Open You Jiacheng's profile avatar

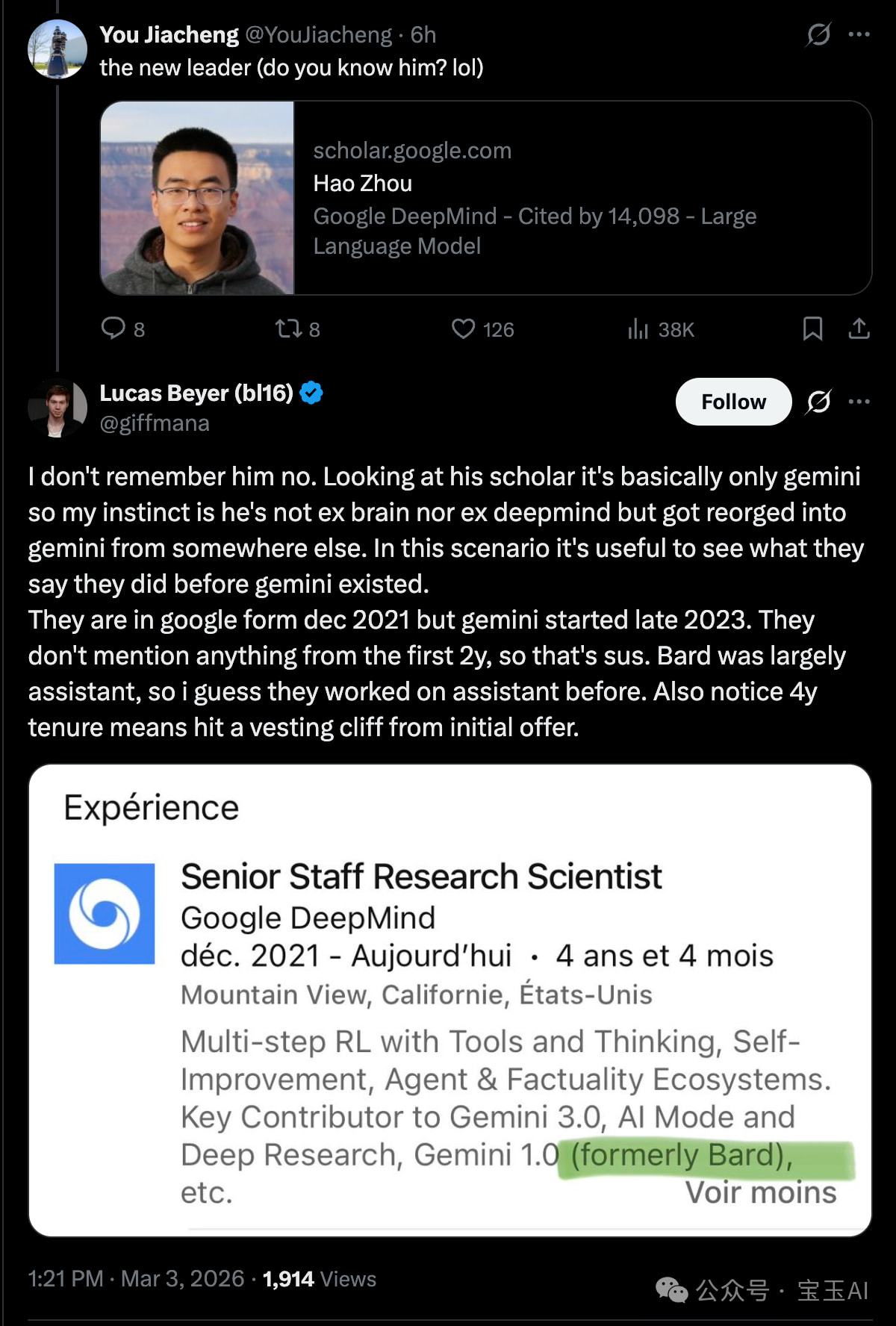(x=57, y=49)
